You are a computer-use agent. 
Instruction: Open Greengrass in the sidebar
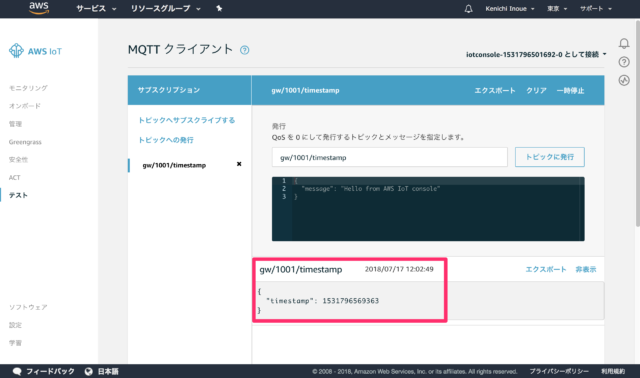pos(25,142)
